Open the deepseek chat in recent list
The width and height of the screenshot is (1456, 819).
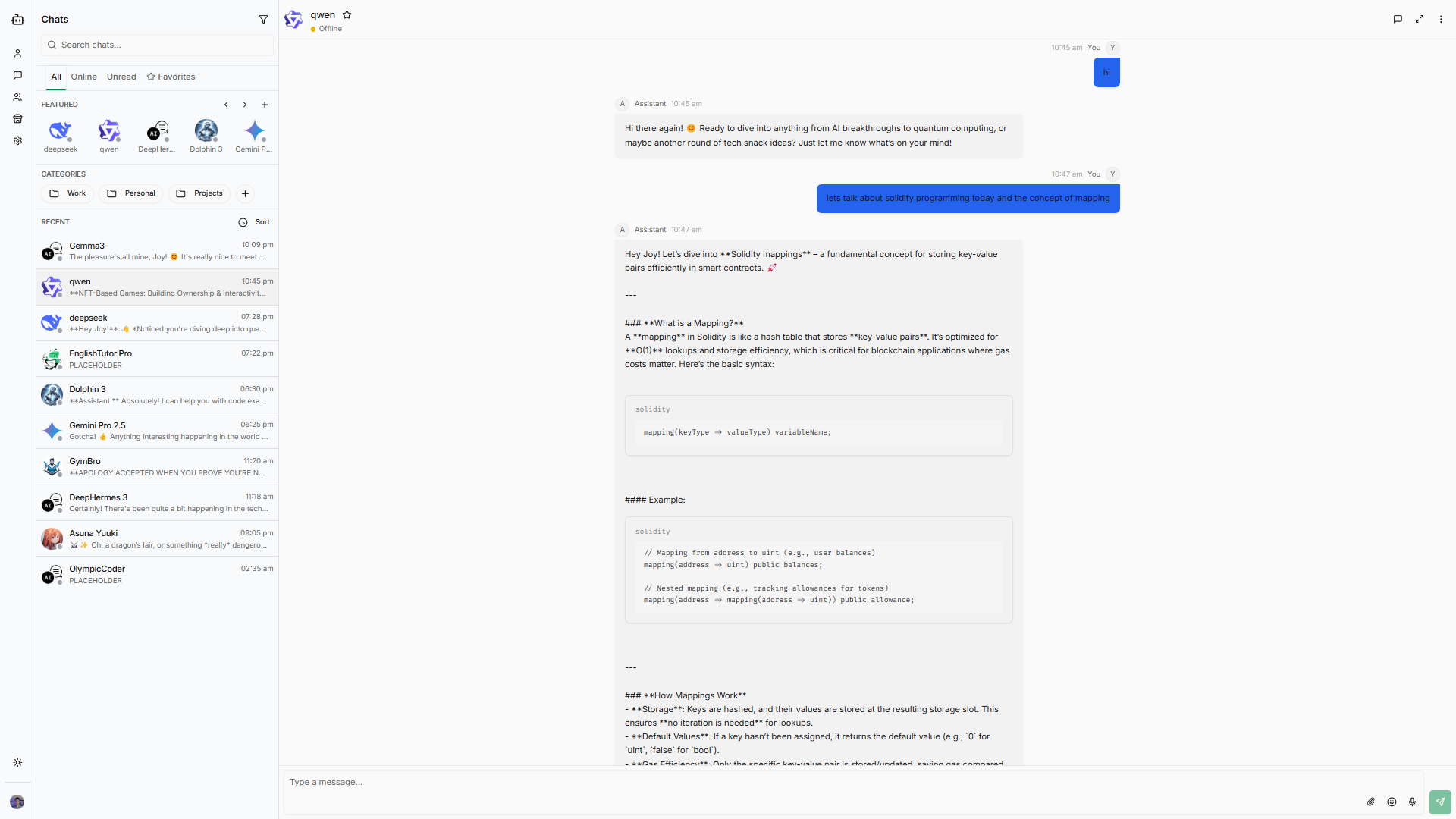tap(157, 323)
